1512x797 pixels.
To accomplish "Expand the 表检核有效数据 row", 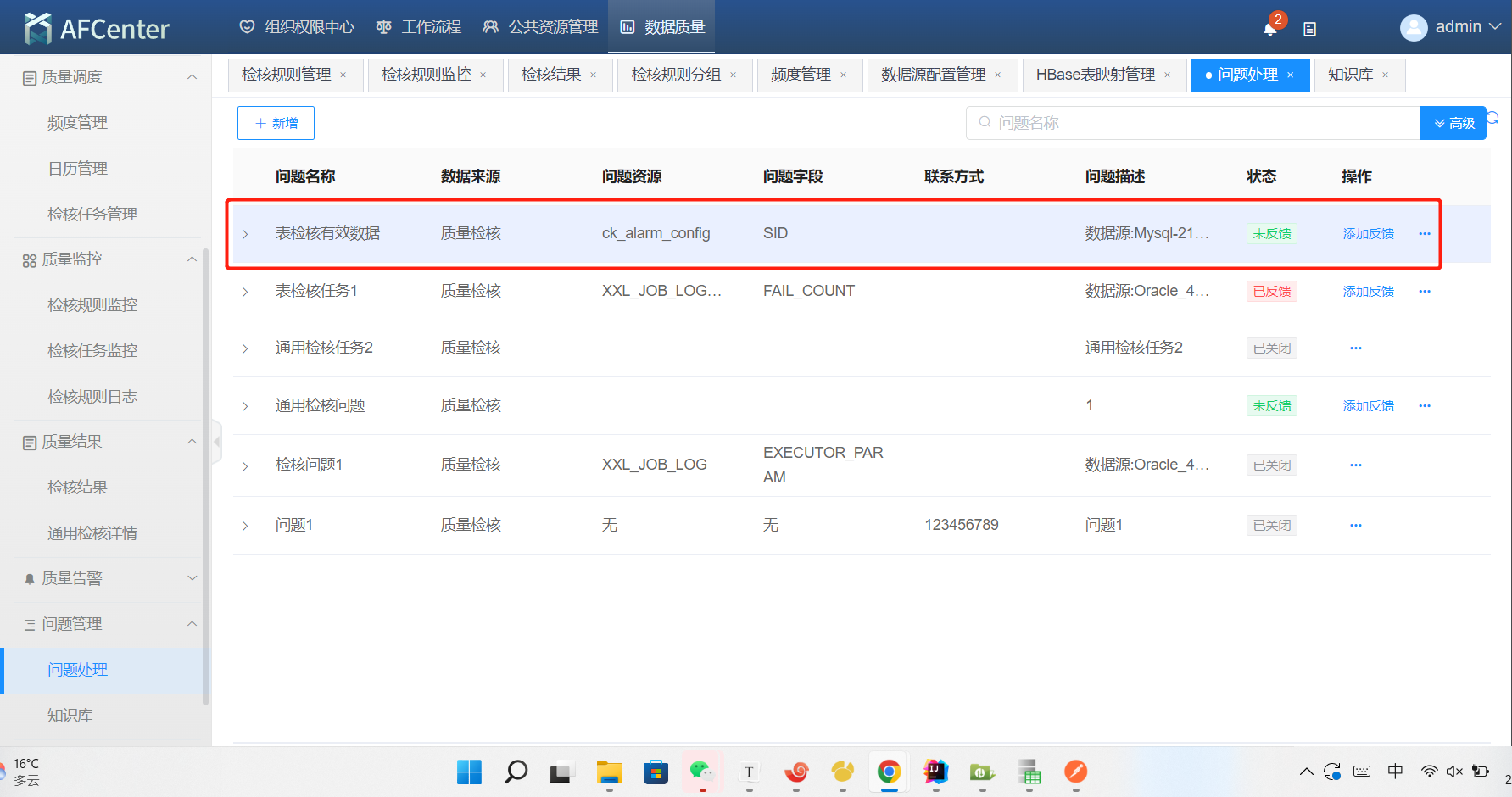I will [x=245, y=234].
